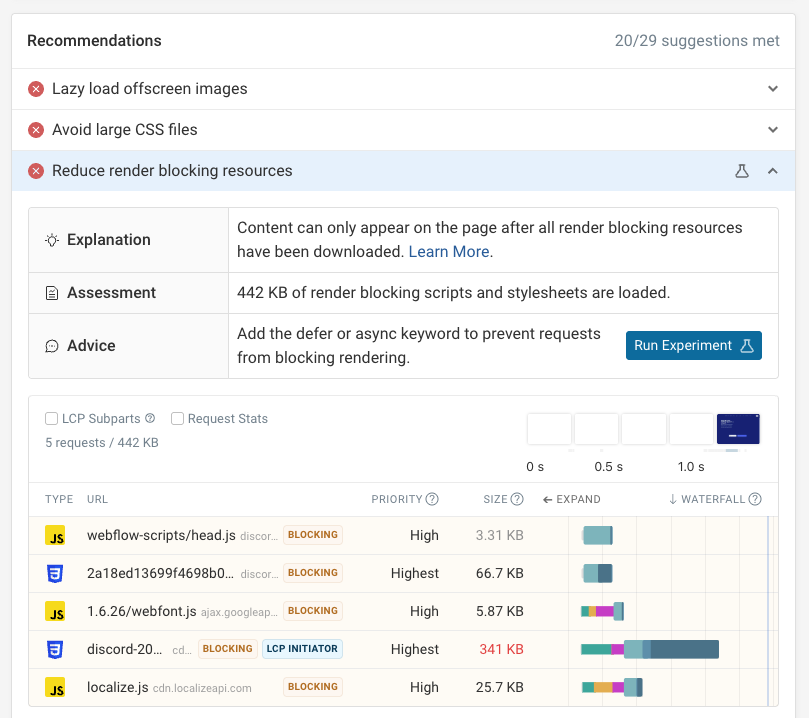809x718 pixels.
Task: Click the CSS icon for 2a18ed13699f4698b0 file
Action: pos(56,573)
